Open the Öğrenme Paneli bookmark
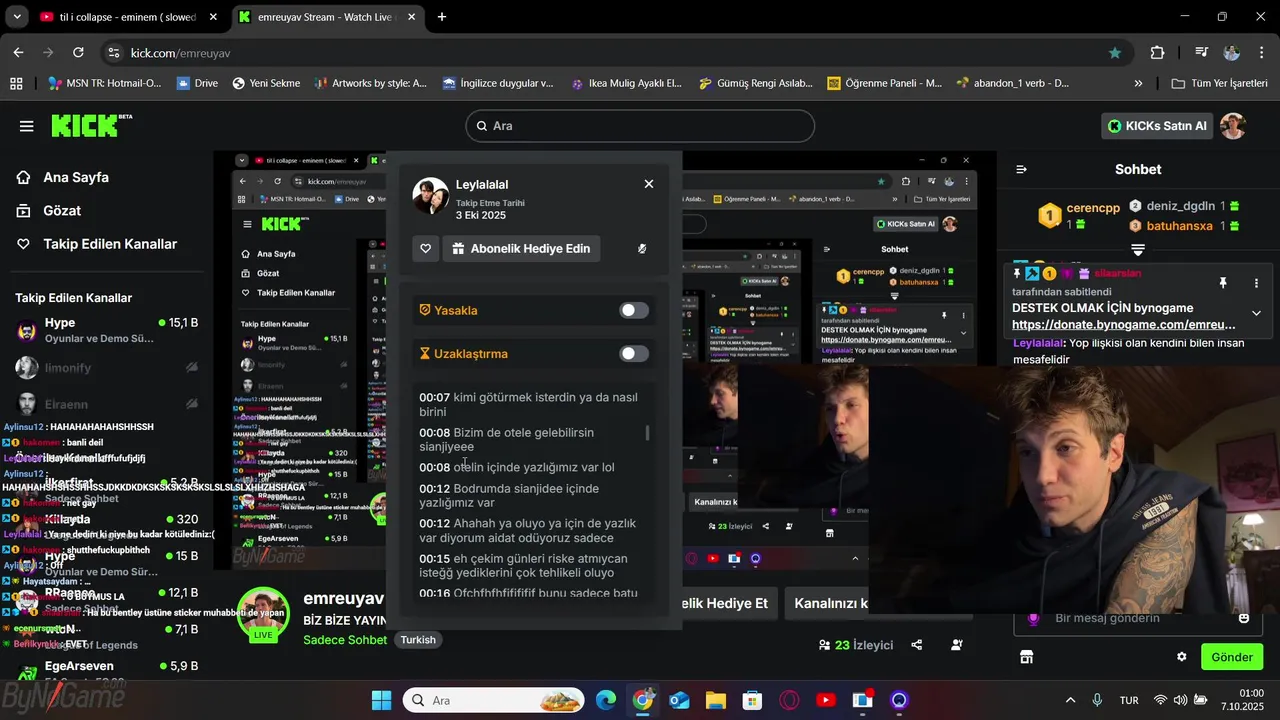This screenshot has height=720, width=1280. [884, 84]
